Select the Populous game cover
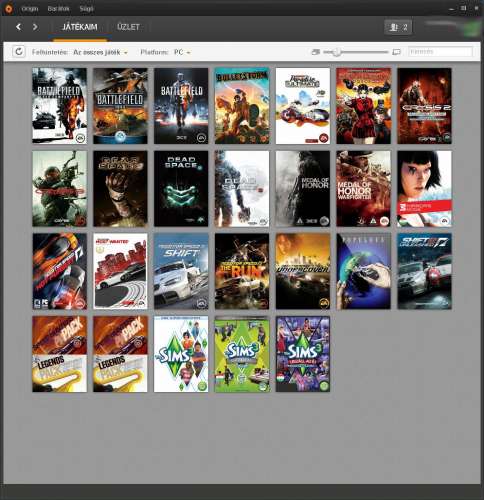484x500 pixels. (x=364, y=271)
